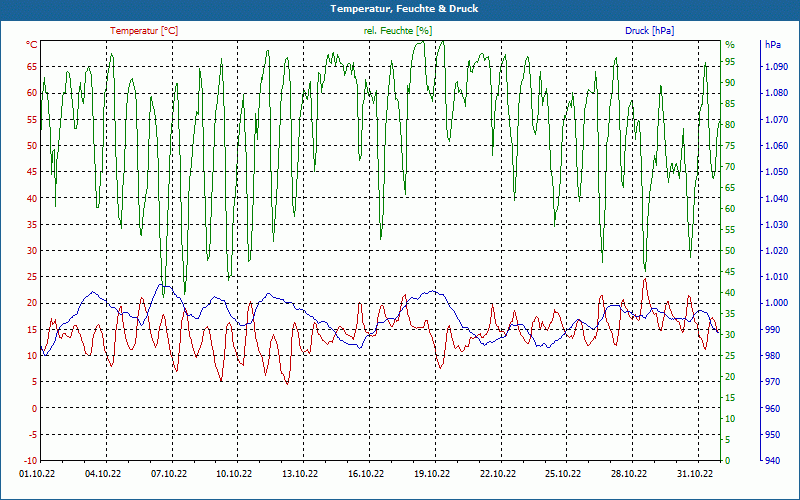Click 1.080 on the blue pressure axis
This screenshot has width=800, height=500.
[777, 93]
